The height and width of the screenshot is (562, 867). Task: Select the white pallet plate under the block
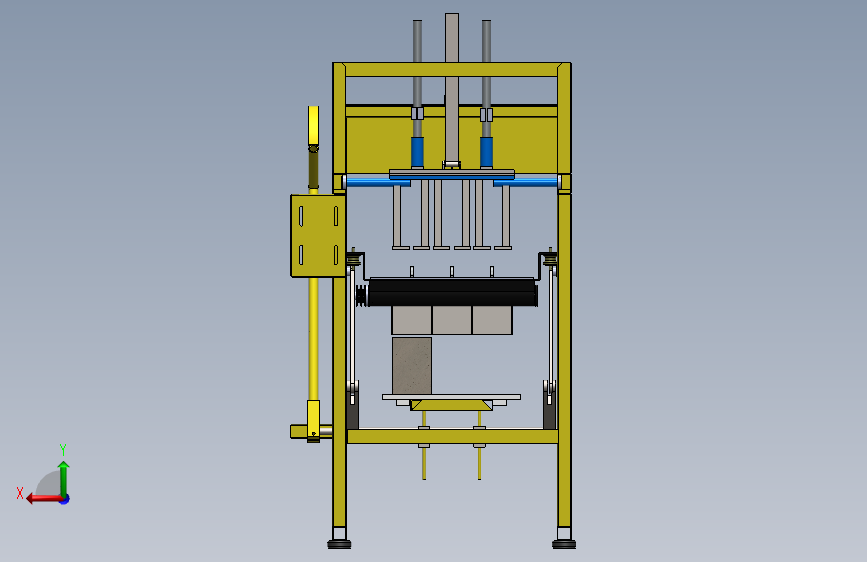click(451, 397)
